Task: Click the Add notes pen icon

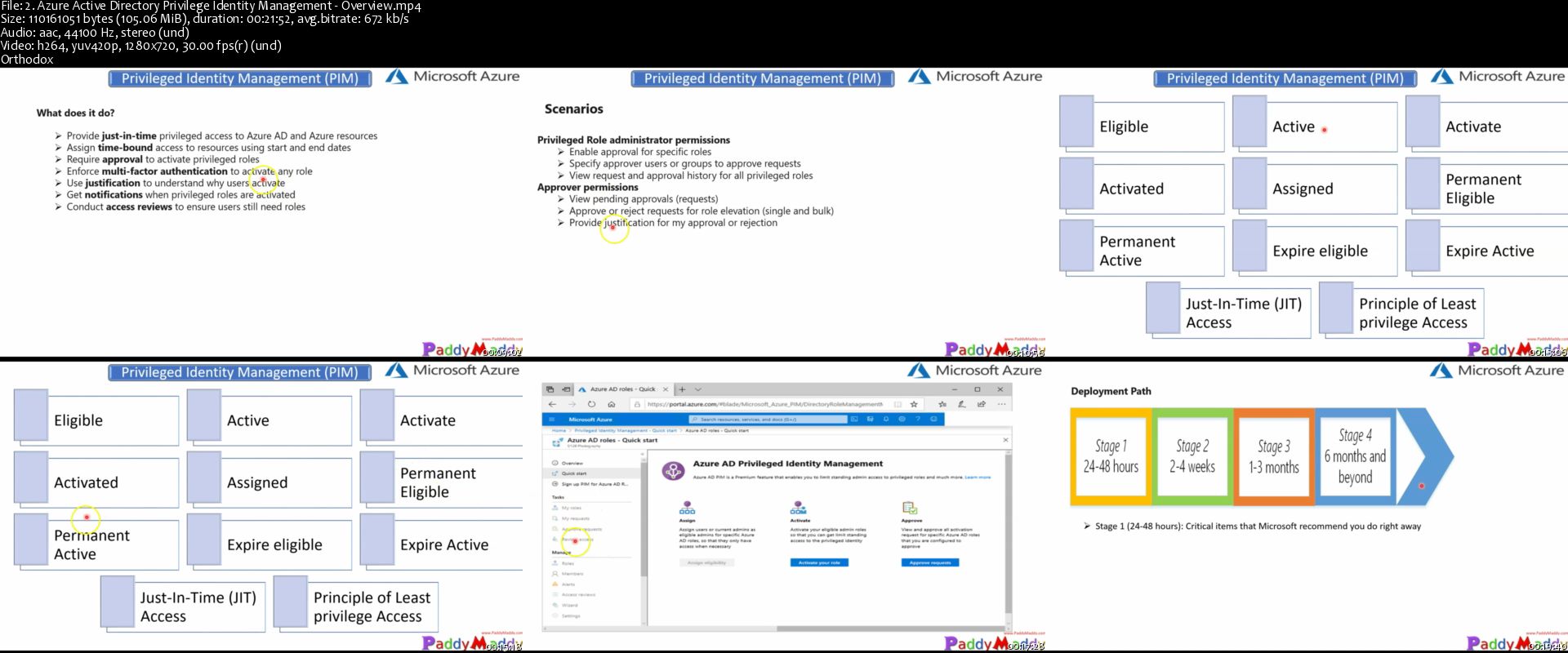Action: click(x=961, y=404)
